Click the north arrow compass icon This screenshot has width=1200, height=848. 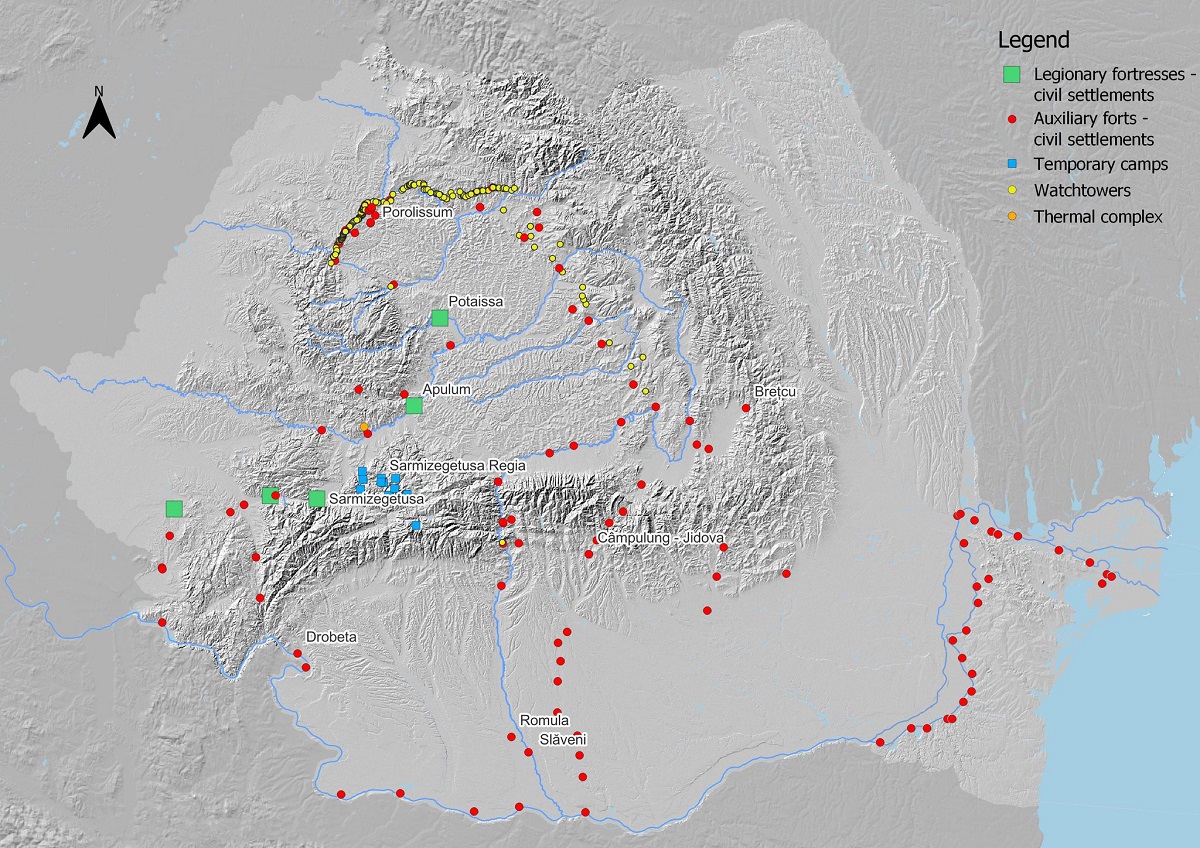click(99, 113)
